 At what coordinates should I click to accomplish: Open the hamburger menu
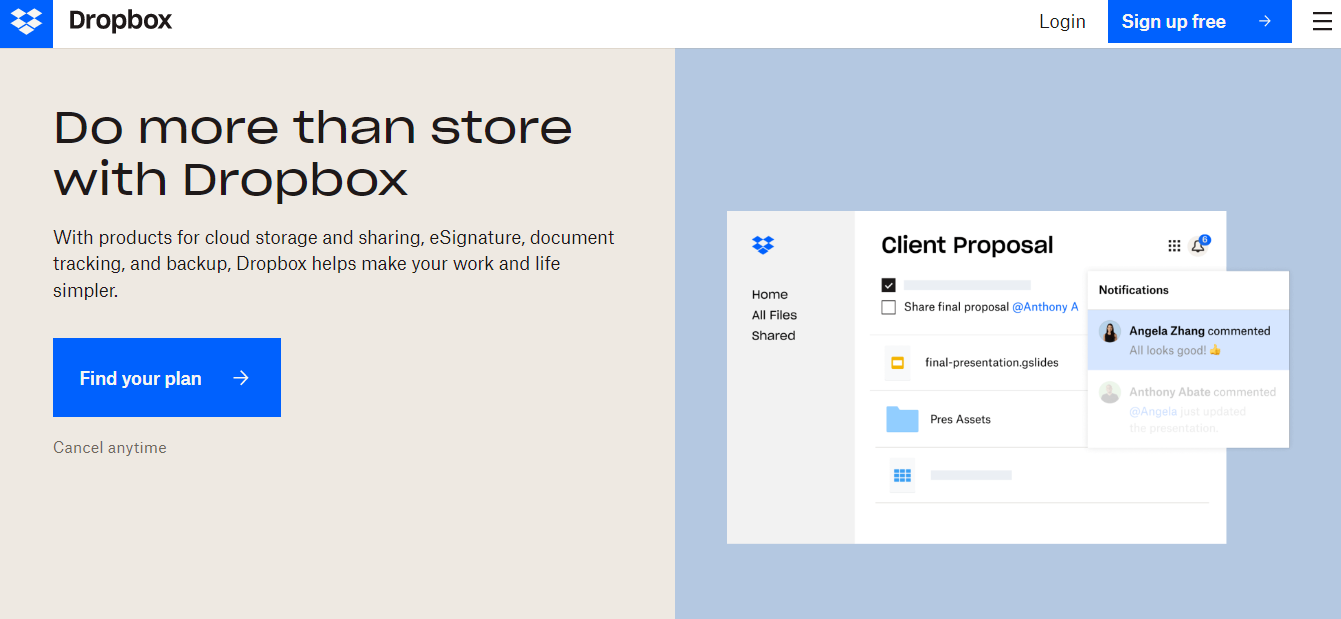coord(1322,21)
